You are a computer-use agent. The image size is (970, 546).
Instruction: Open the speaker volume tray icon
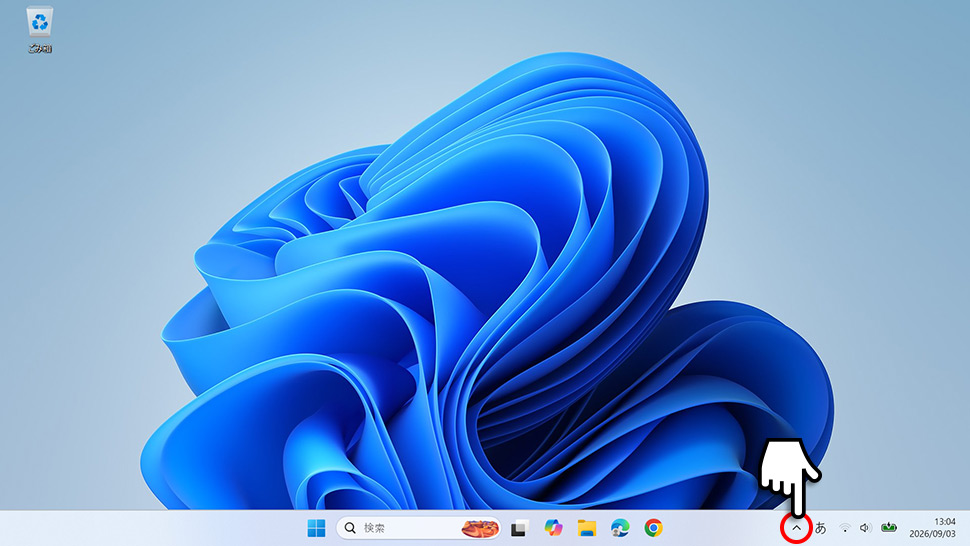[865, 528]
